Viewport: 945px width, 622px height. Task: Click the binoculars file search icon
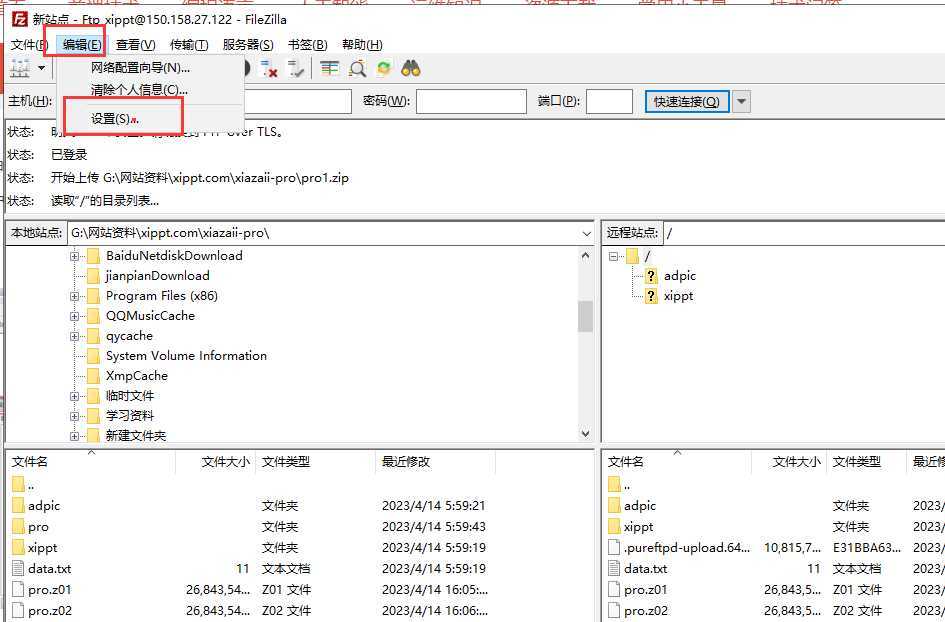[410, 69]
